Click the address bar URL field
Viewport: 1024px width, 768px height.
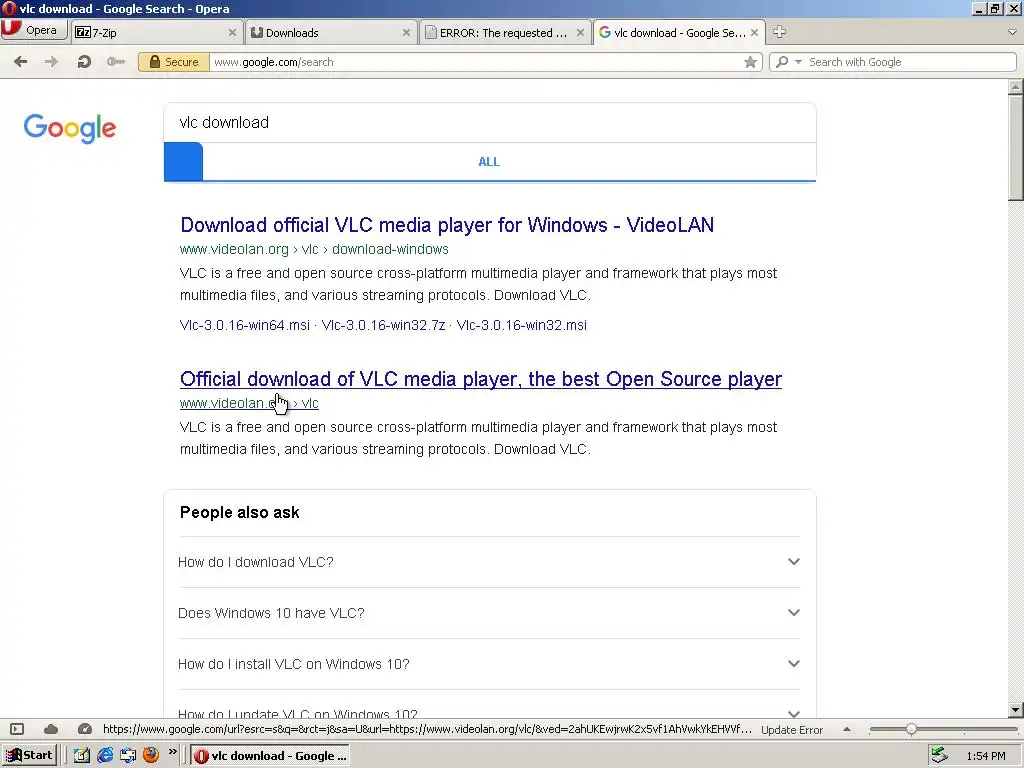[477, 62]
